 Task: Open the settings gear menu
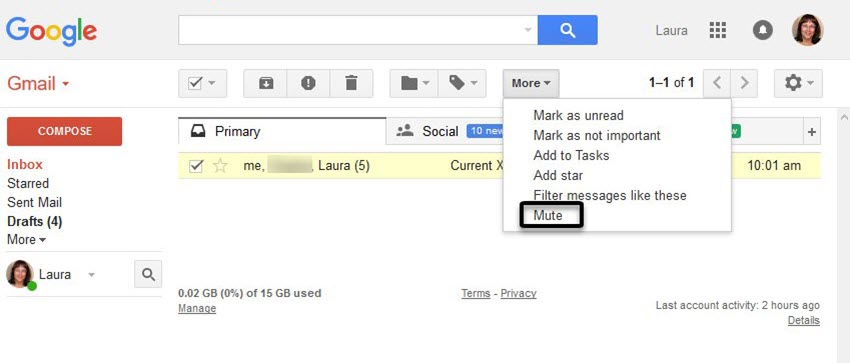(798, 83)
